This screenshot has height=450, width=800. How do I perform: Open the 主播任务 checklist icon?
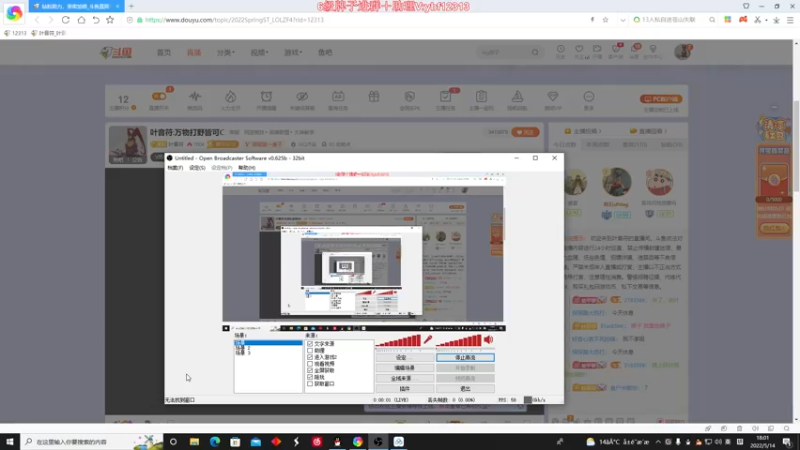point(445,96)
